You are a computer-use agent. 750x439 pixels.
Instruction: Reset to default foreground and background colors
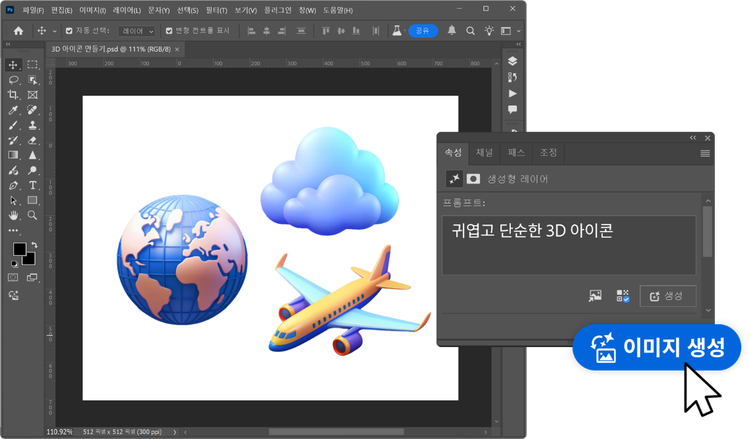(x=14, y=263)
